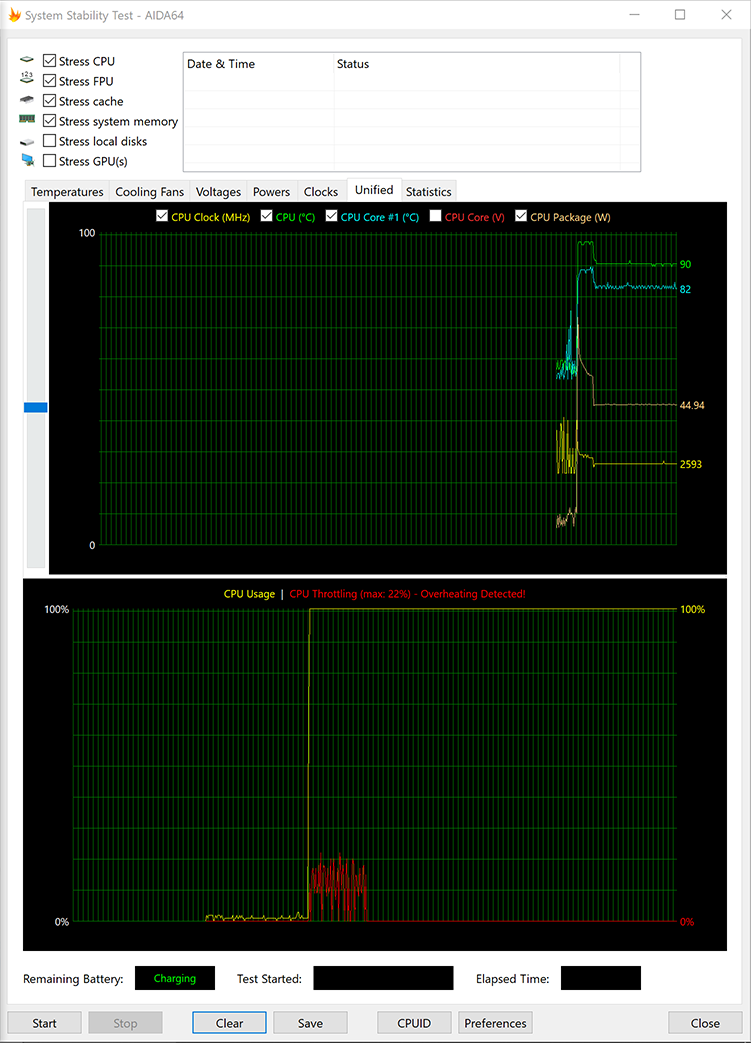Click the 123 FPU icon beside Stress FPU
This screenshot has height=1043, width=751.
tap(27, 78)
